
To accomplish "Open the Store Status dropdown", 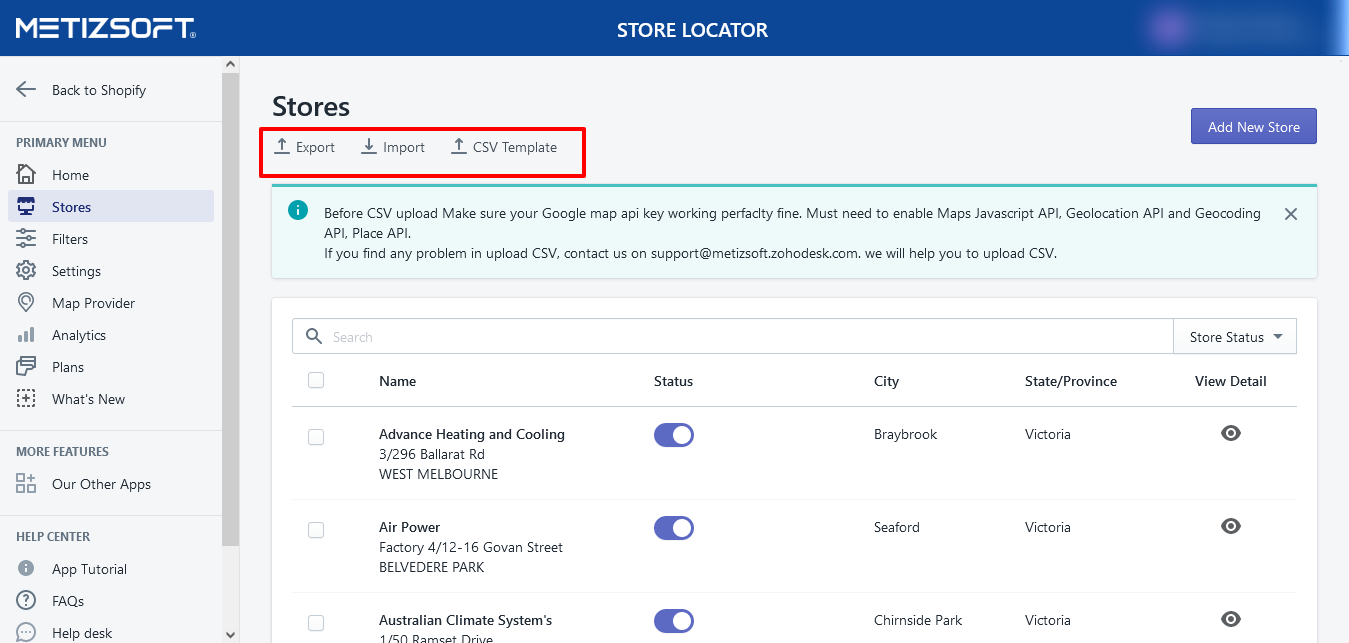I will [1235, 337].
